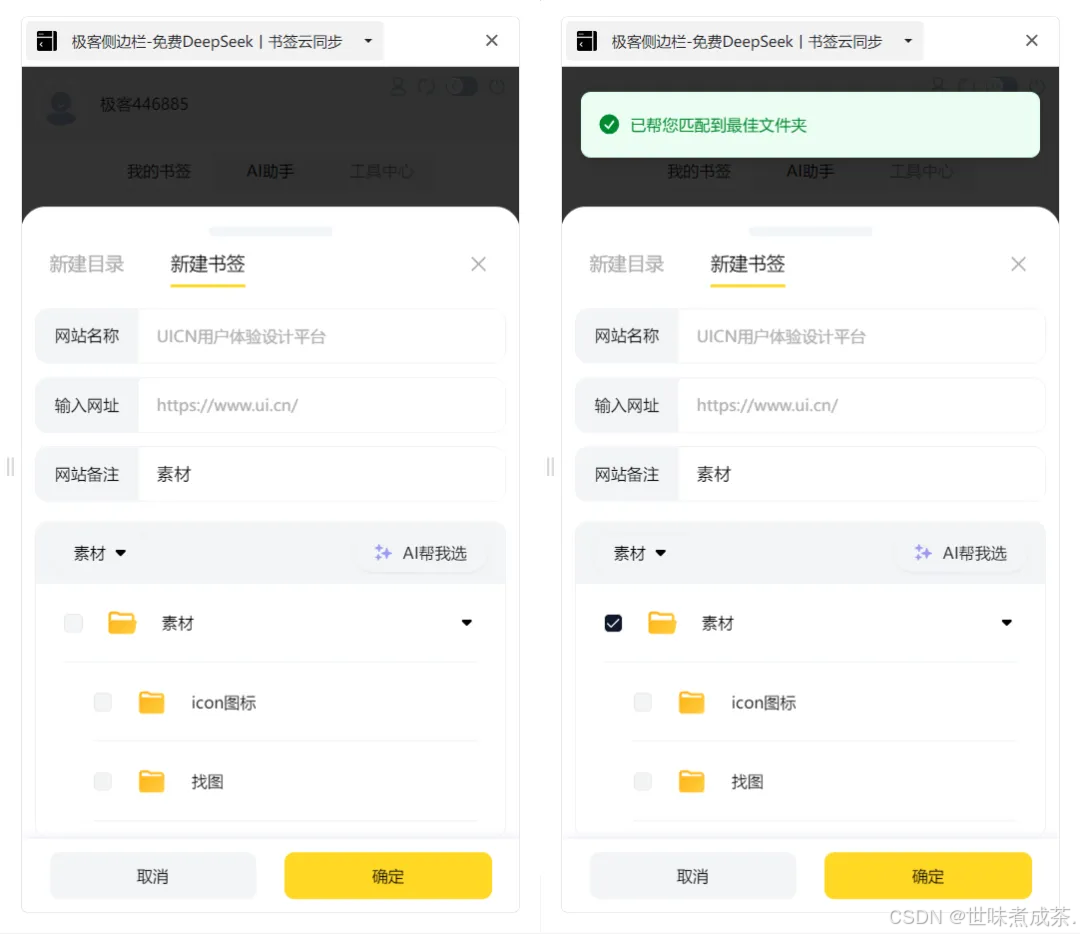Focus the 输入网址 field in right panel
This screenshot has width=1080, height=934.
862,405
